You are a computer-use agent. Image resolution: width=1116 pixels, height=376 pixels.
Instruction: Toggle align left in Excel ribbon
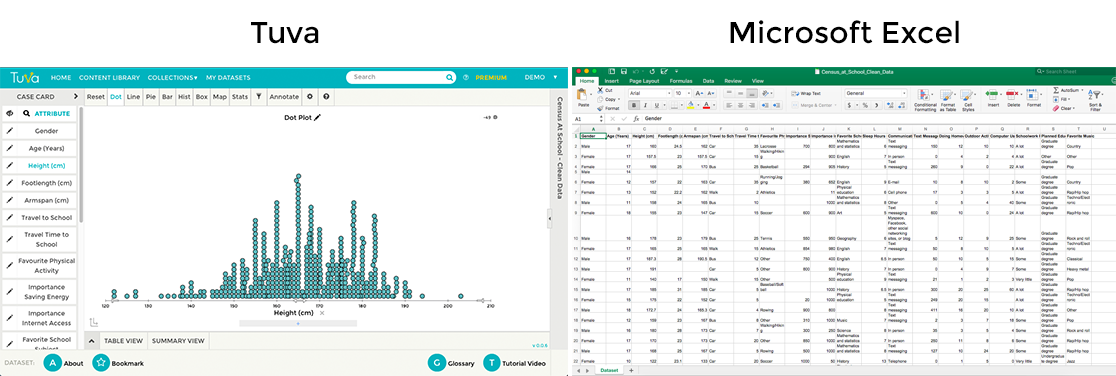[730, 105]
